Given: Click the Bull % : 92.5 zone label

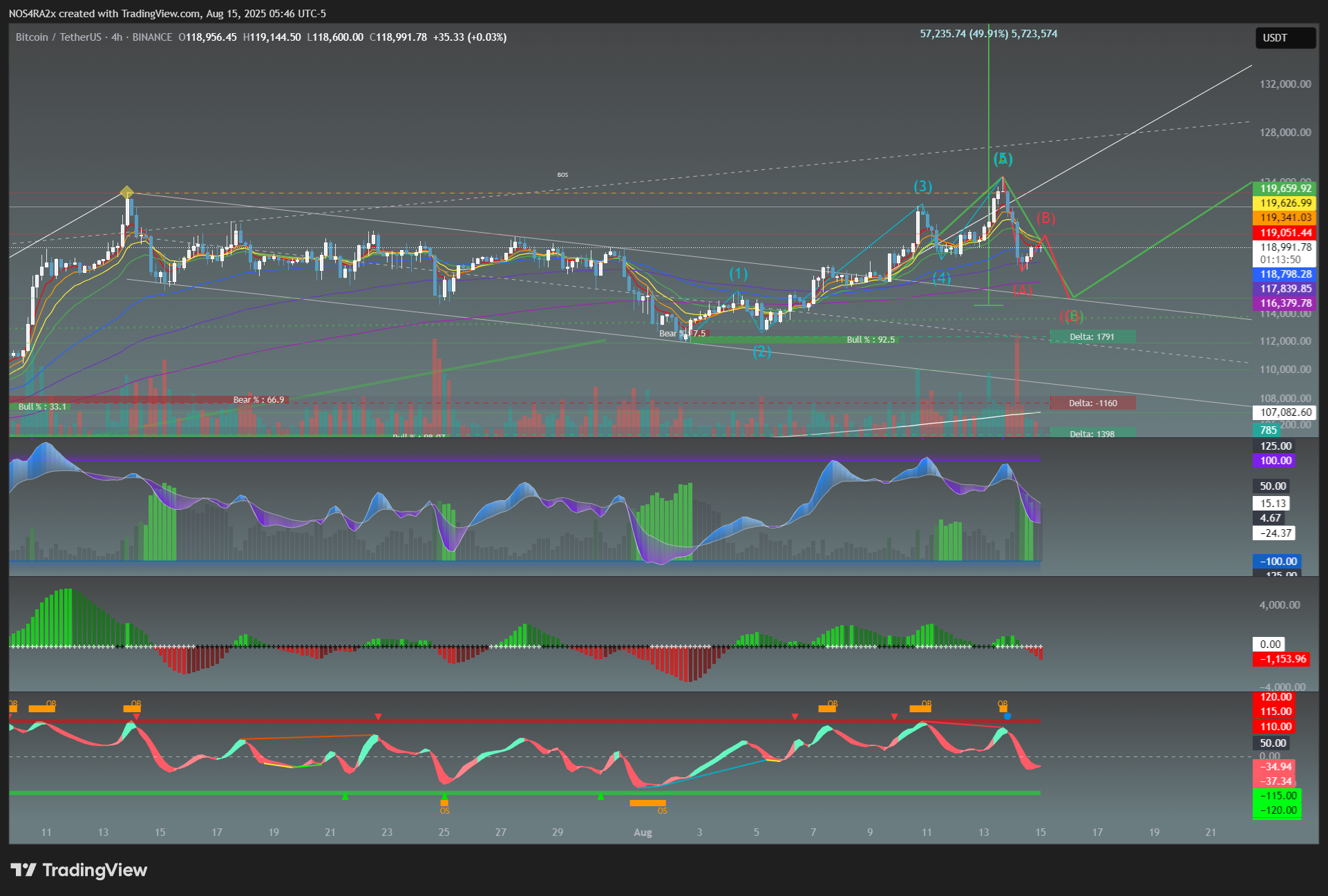Looking at the screenshot, I should 871,340.
